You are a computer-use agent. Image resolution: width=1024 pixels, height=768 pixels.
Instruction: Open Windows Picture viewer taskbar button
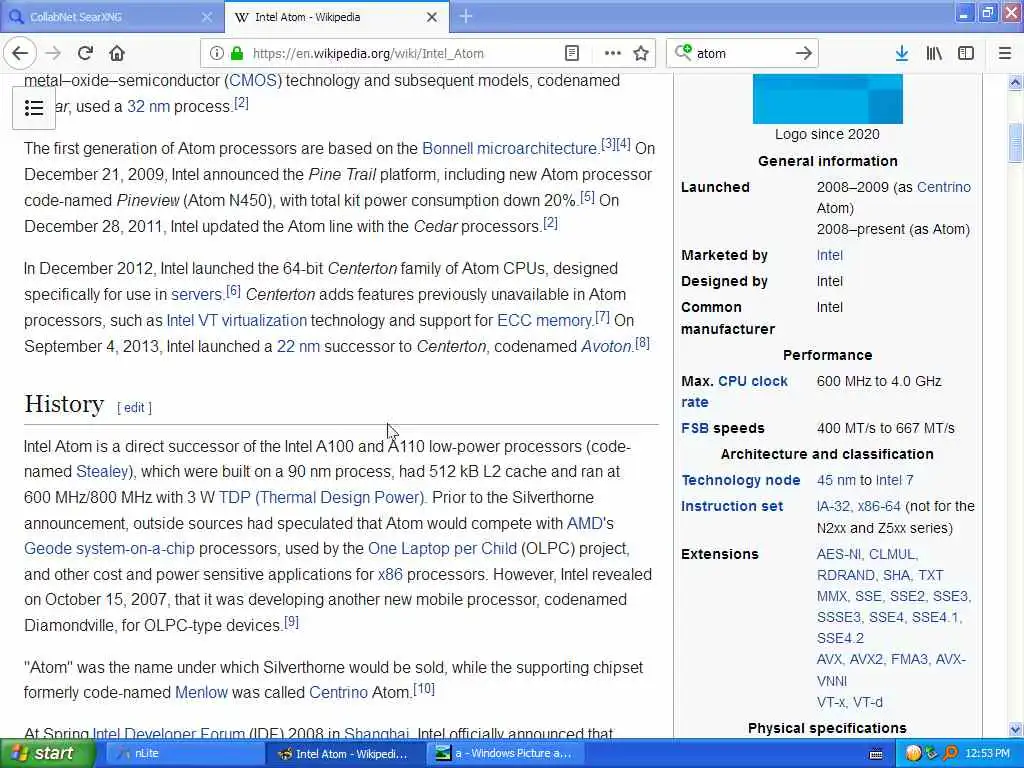[x=505, y=754]
